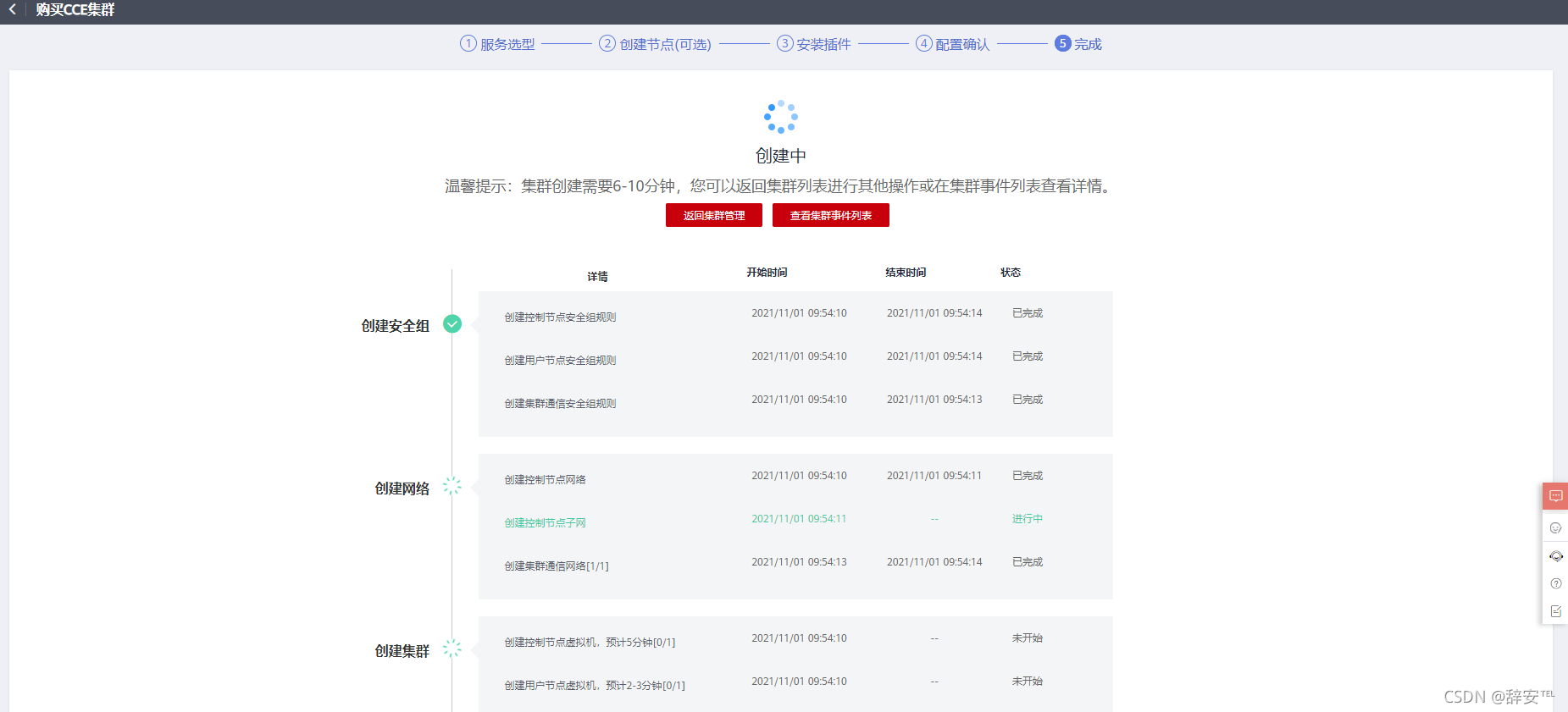Go to step 2 创建节点(可选)
Image resolution: width=1568 pixels, height=712 pixels.
point(655,44)
